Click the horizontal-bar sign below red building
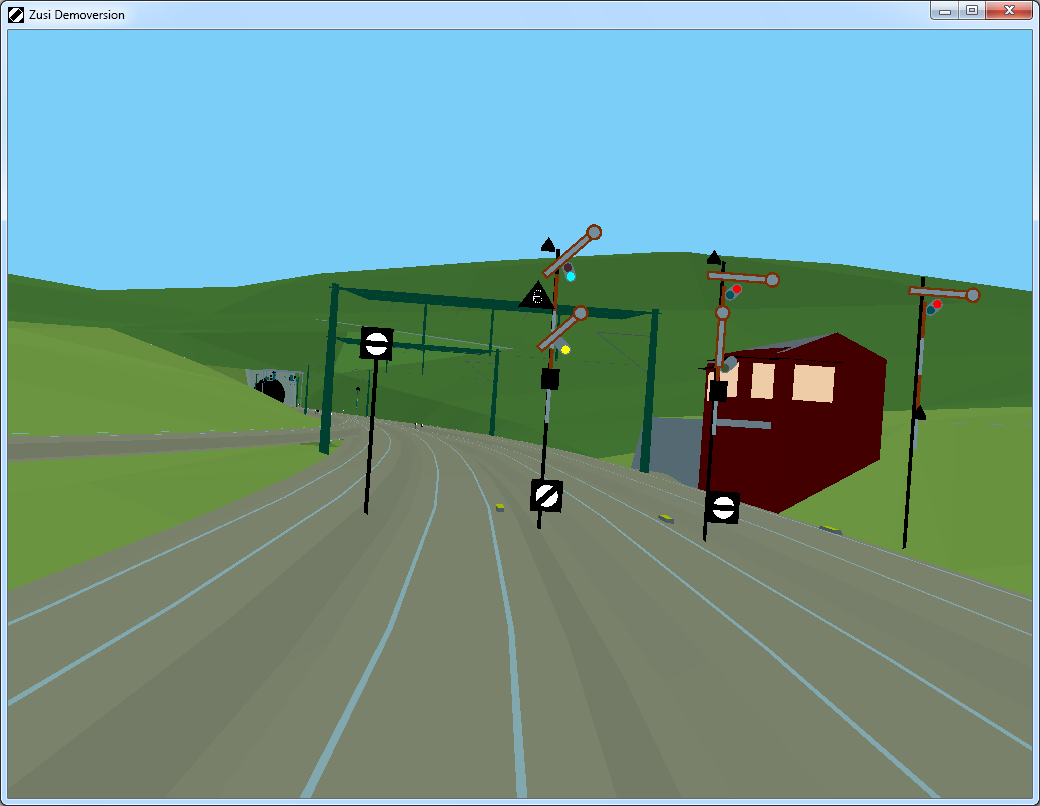 click(722, 507)
